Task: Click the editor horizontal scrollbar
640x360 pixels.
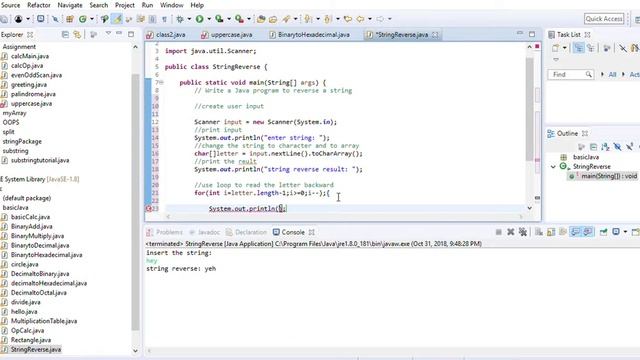Action: click(343, 217)
